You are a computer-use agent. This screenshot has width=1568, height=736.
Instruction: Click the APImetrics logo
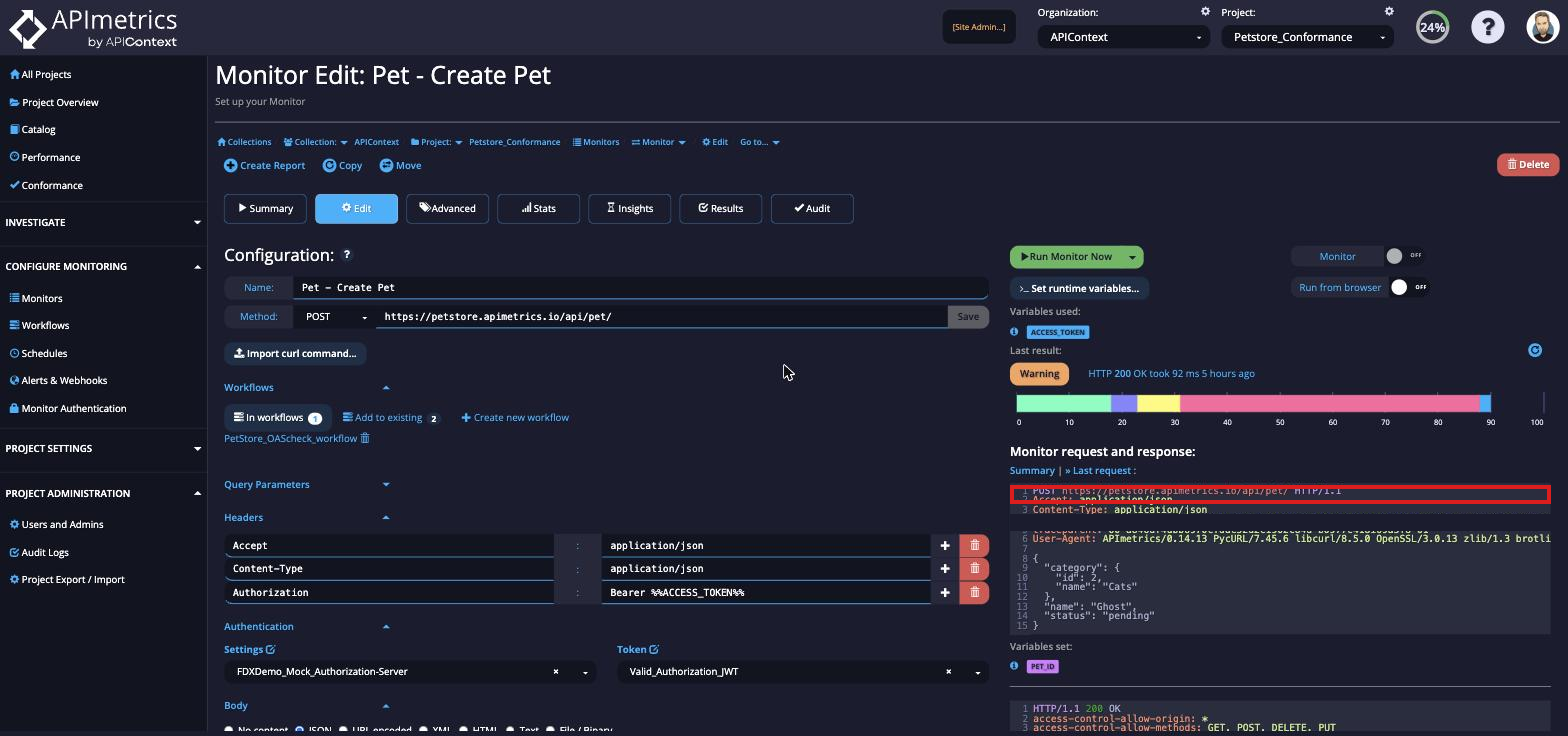[93, 28]
